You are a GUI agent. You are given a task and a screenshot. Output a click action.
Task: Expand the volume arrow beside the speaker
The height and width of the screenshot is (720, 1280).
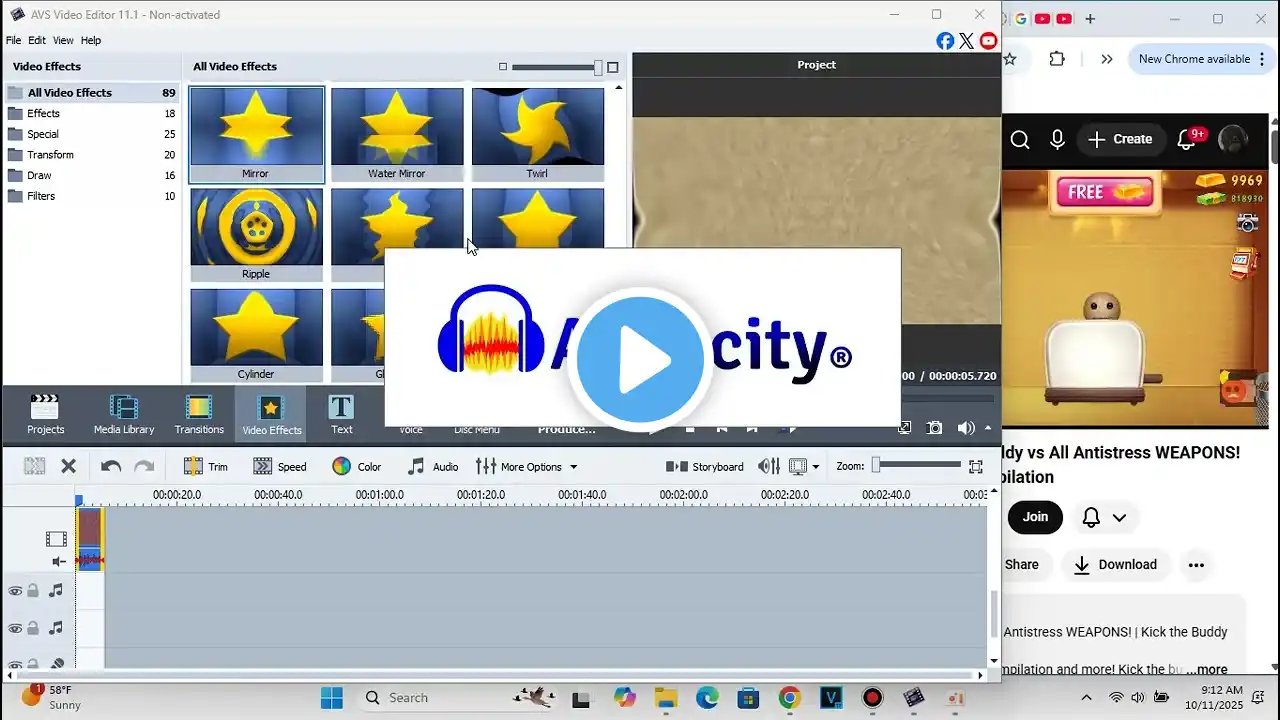tap(988, 428)
